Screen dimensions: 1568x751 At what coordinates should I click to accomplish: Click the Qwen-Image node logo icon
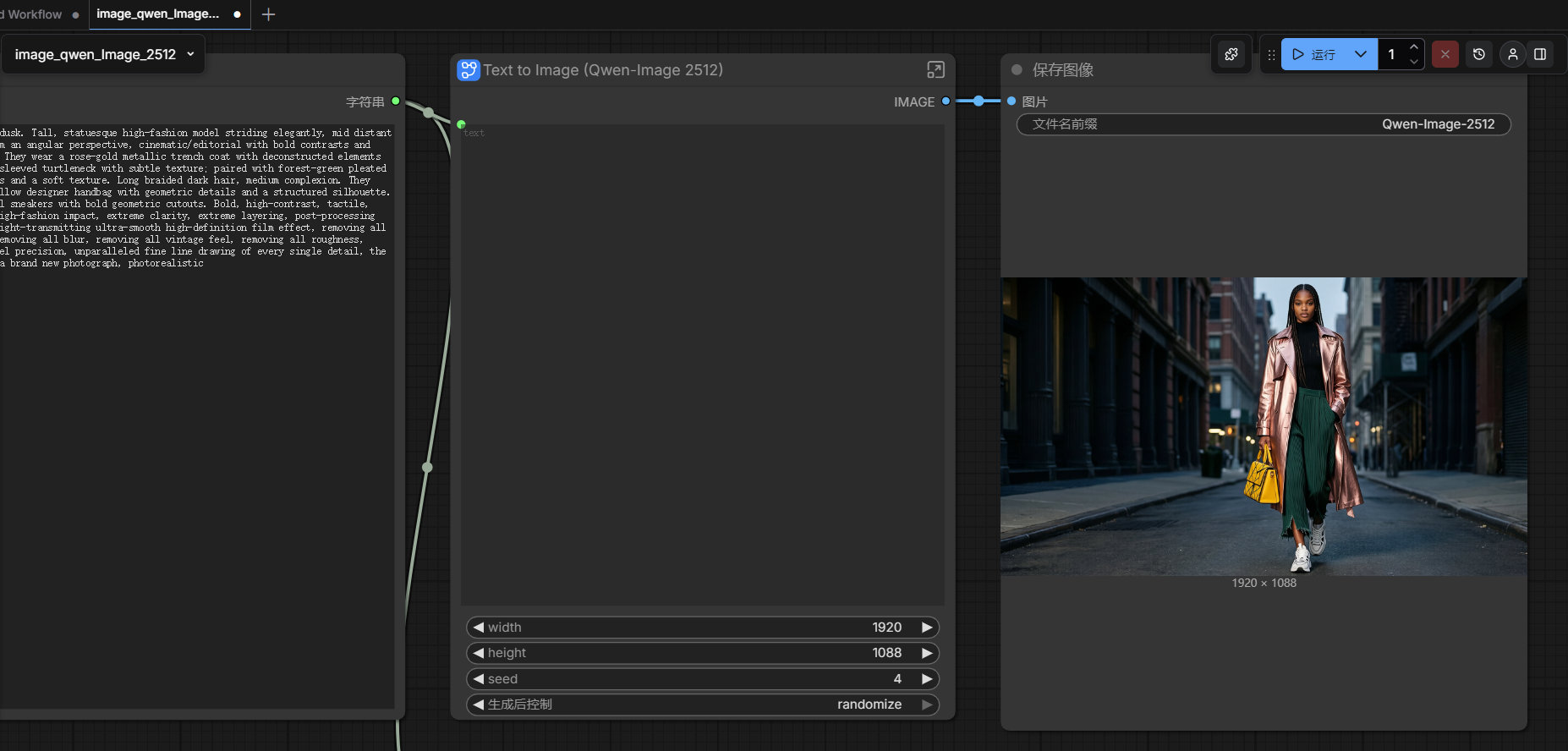tap(468, 70)
